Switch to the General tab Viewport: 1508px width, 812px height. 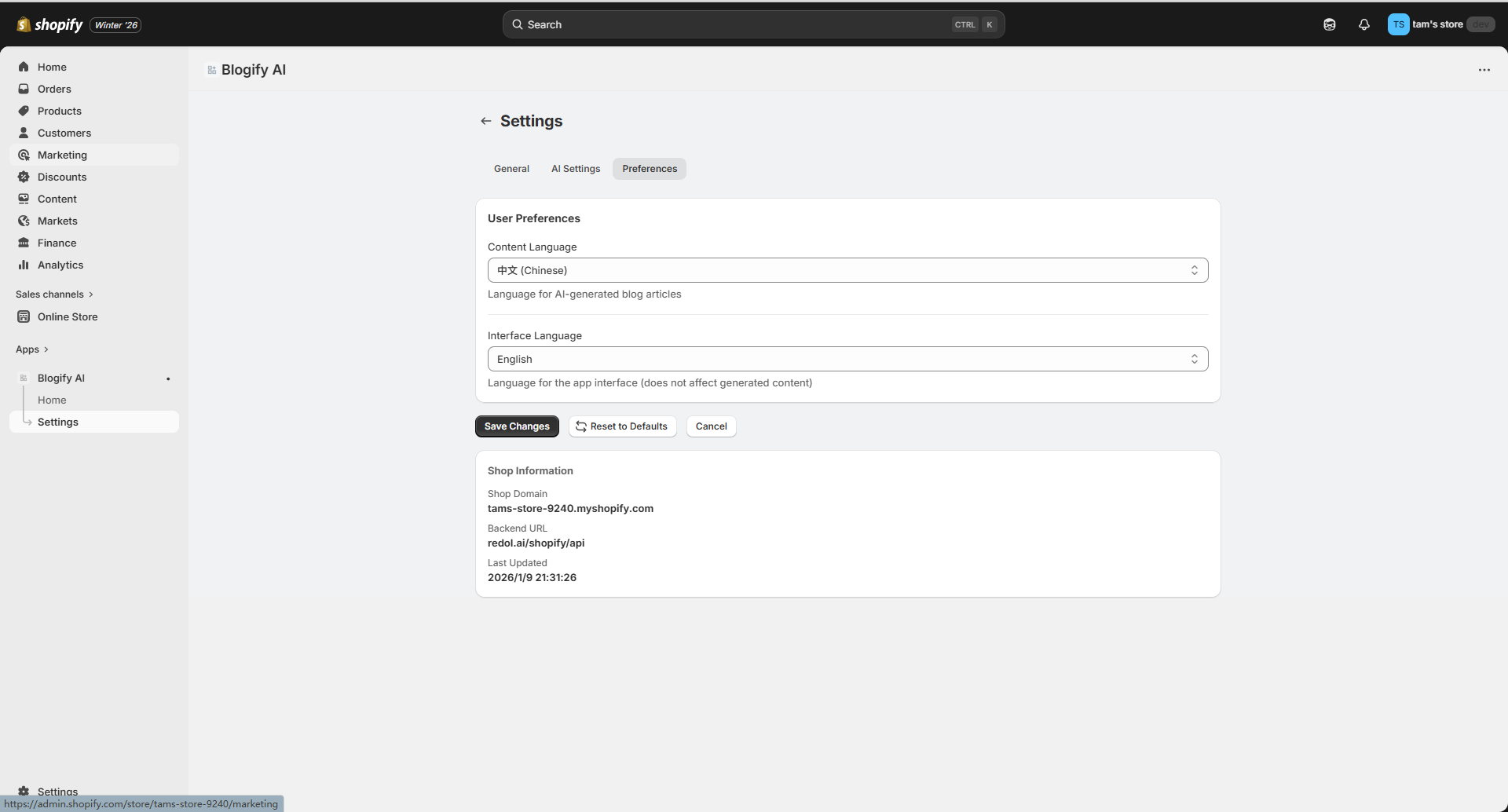click(x=511, y=168)
